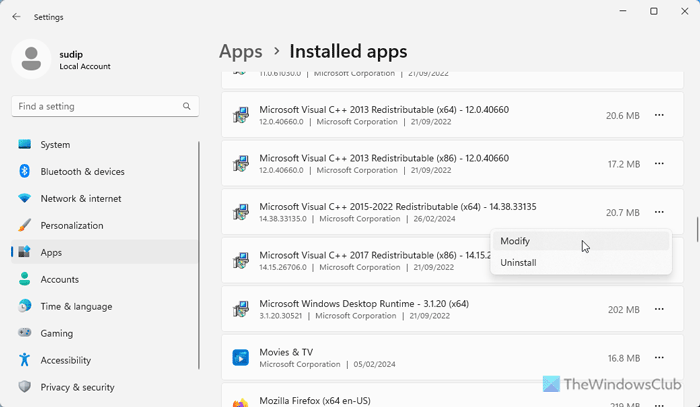Click installer icon for Visual C++ 2017 x86
700x407 pixels.
click(x=241, y=261)
